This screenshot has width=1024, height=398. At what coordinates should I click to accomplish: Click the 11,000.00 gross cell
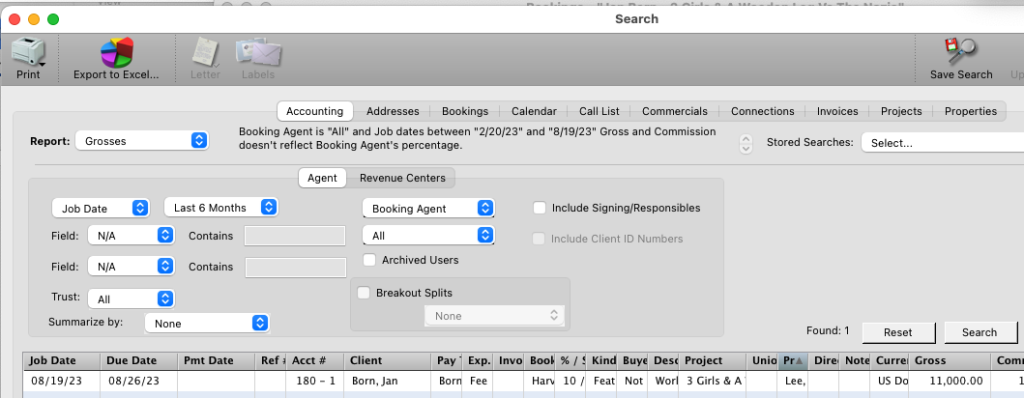click(x=950, y=380)
